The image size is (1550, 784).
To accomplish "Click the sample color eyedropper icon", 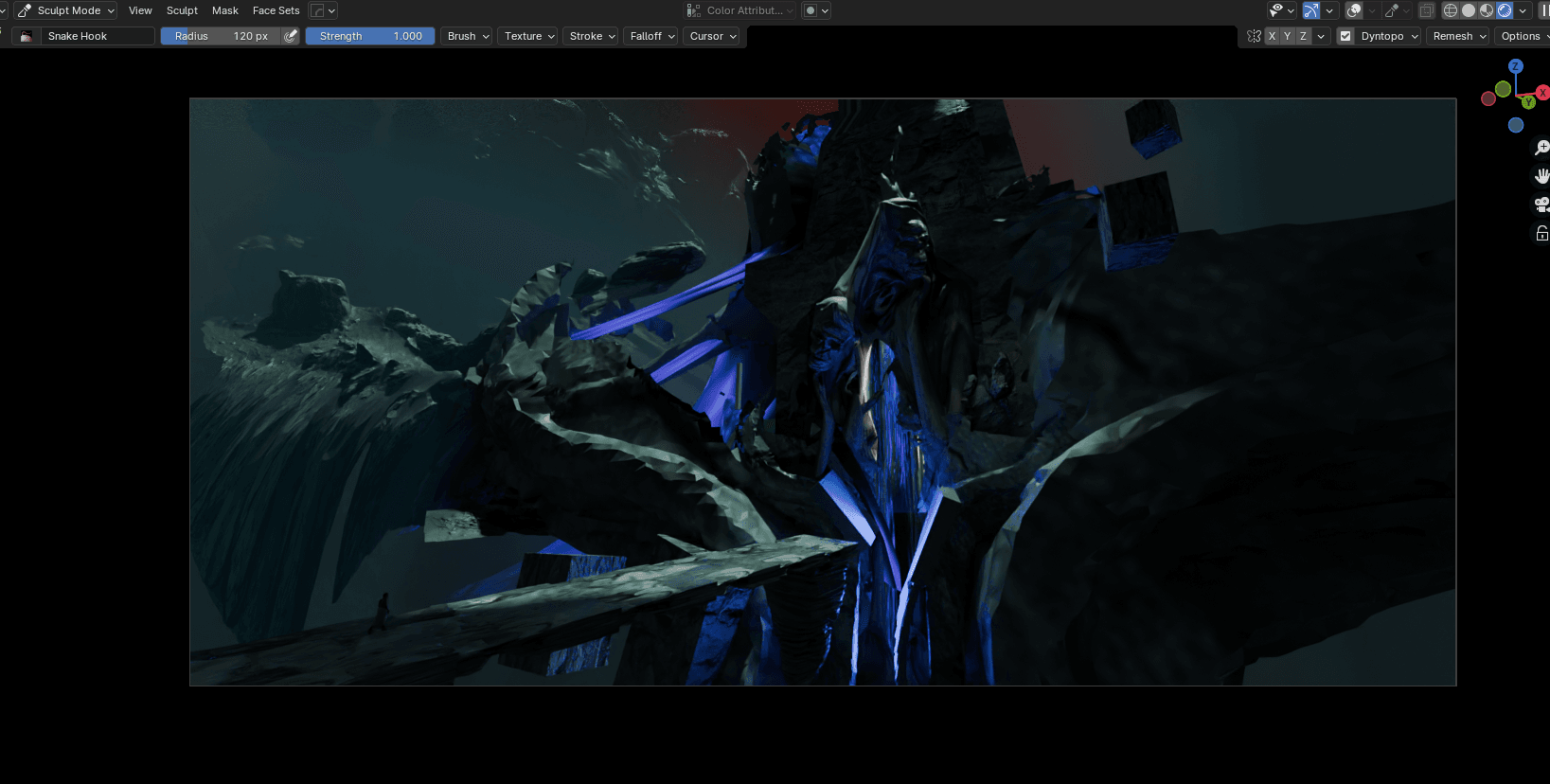I will tap(1392, 10).
